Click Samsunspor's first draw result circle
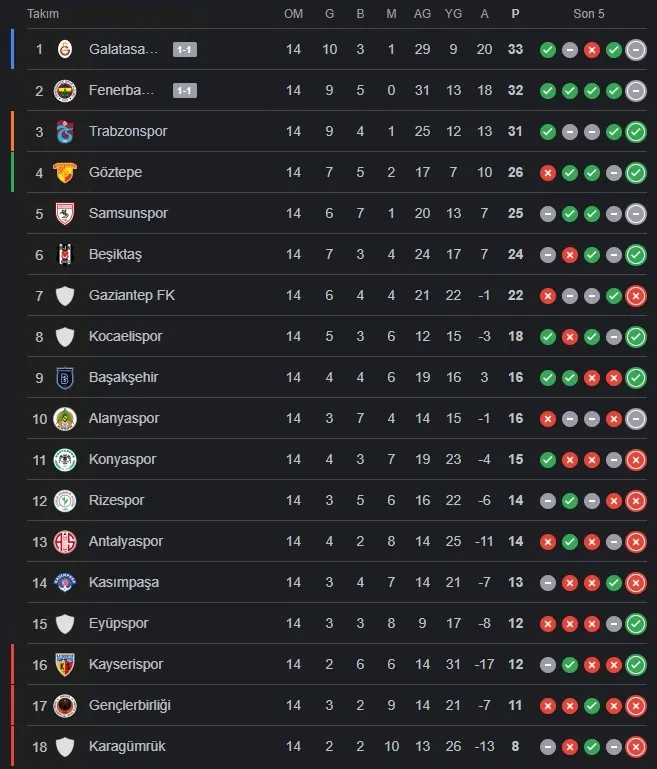 [x=548, y=213]
